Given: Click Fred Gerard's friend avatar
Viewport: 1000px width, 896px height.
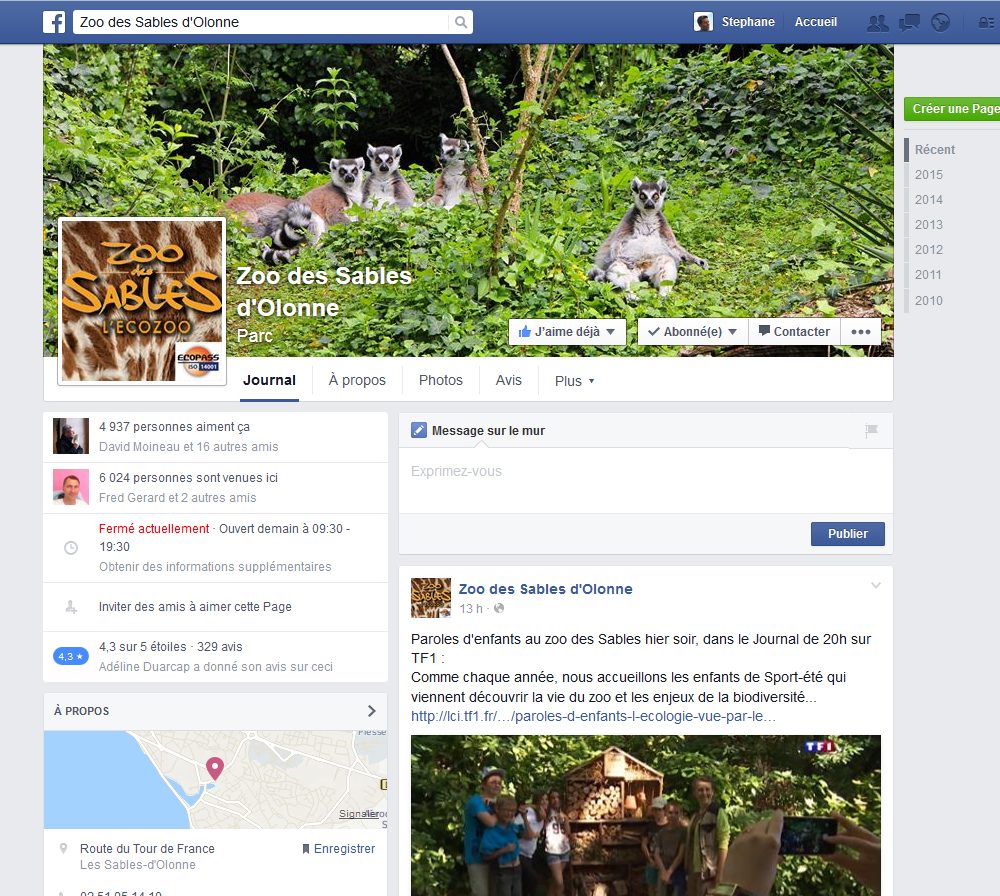Looking at the screenshot, I should 71,487.
